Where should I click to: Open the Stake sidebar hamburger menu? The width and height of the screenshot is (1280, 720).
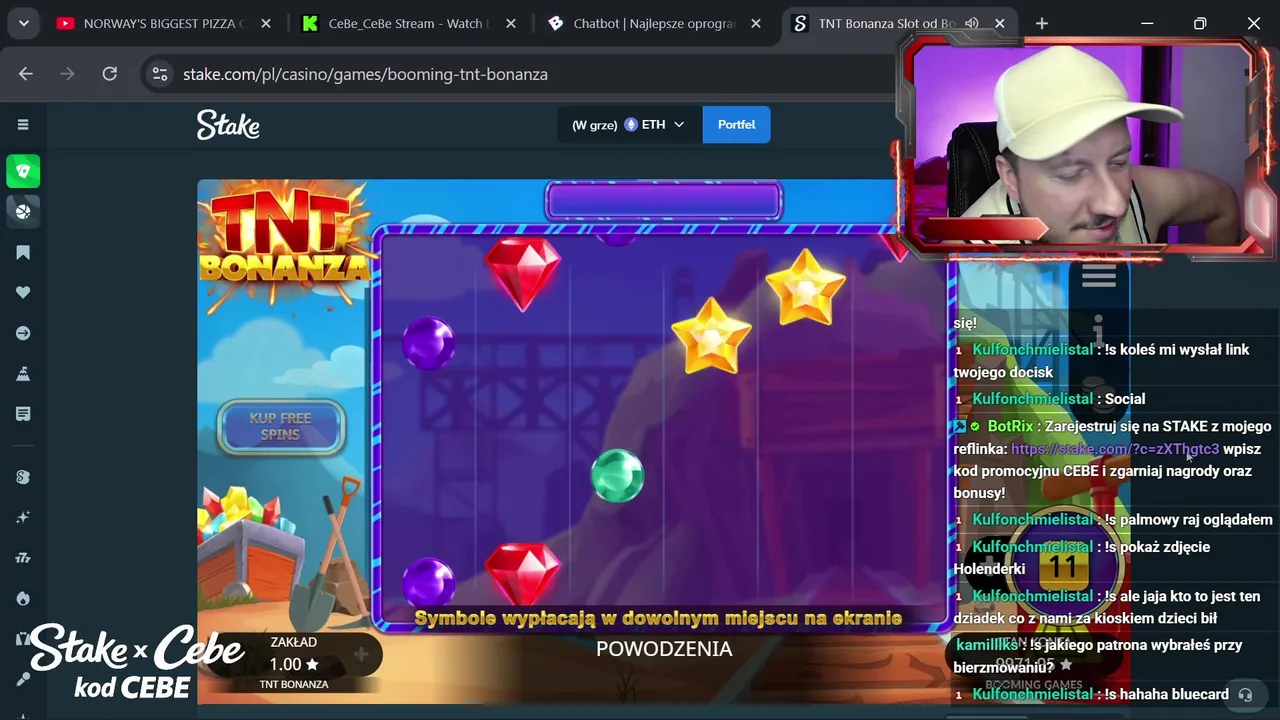(23, 125)
